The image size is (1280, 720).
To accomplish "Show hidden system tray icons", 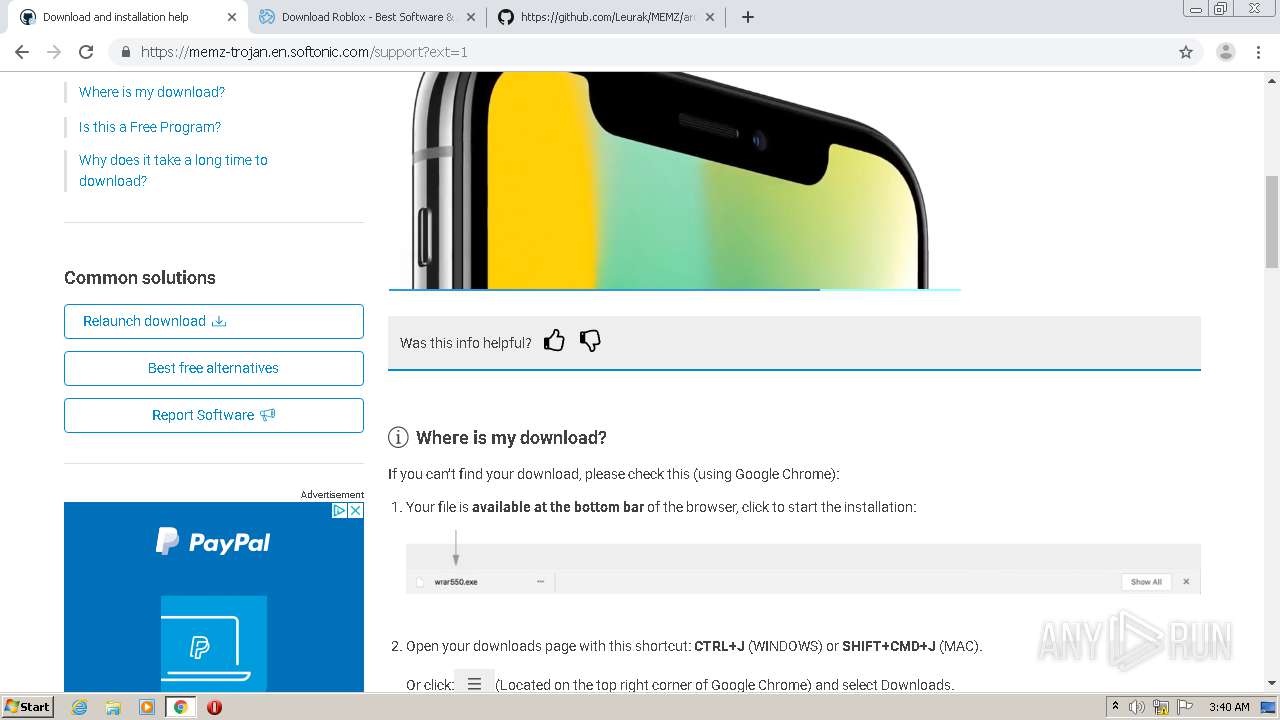I will point(1115,707).
